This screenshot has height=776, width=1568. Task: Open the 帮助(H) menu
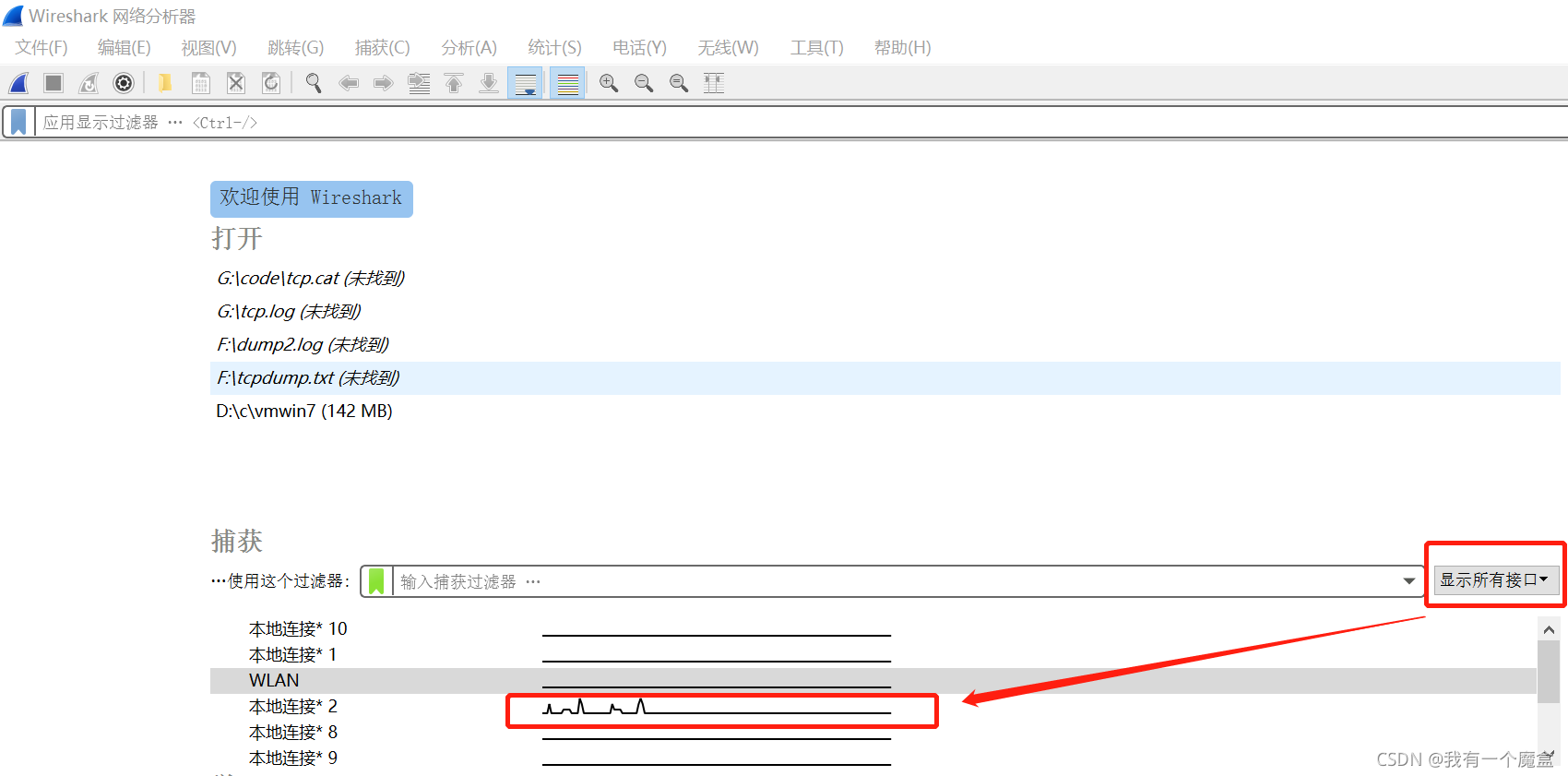click(903, 47)
